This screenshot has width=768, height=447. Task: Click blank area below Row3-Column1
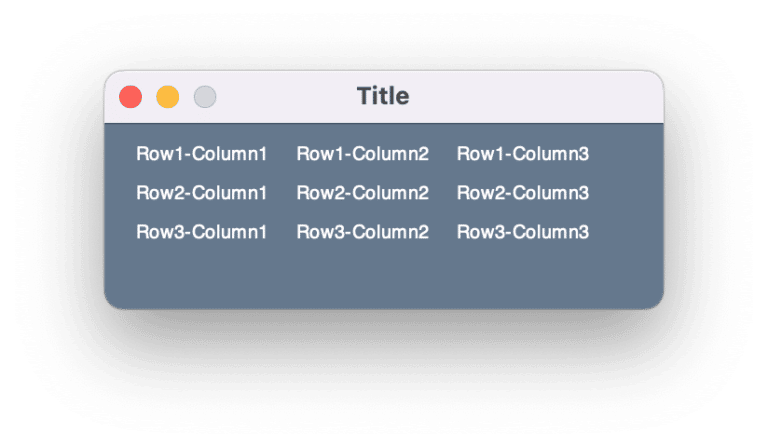point(202,275)
